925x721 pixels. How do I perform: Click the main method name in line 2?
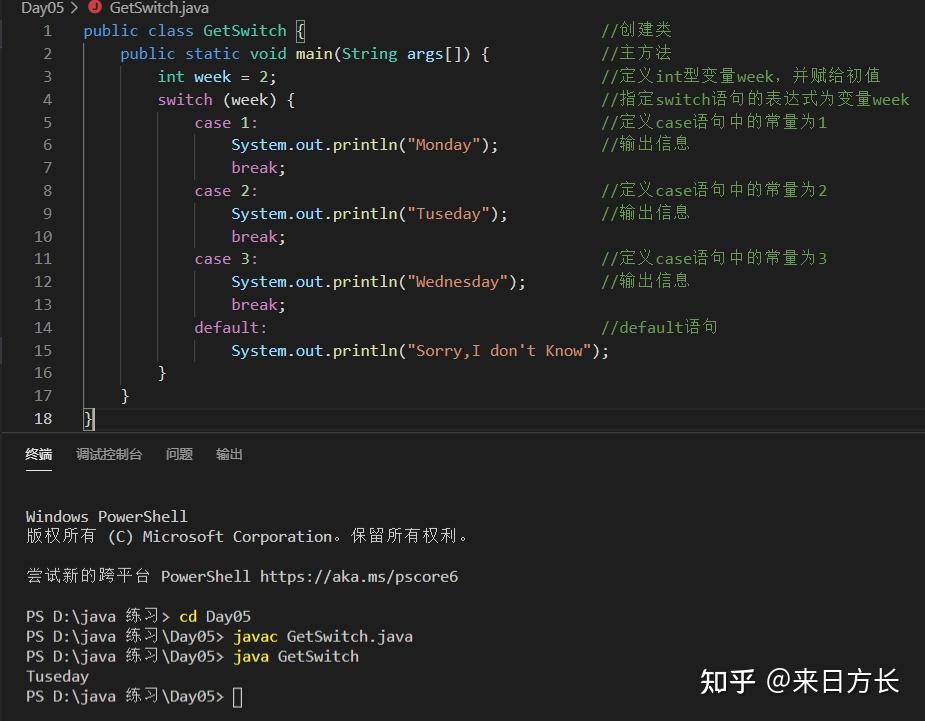314,53
